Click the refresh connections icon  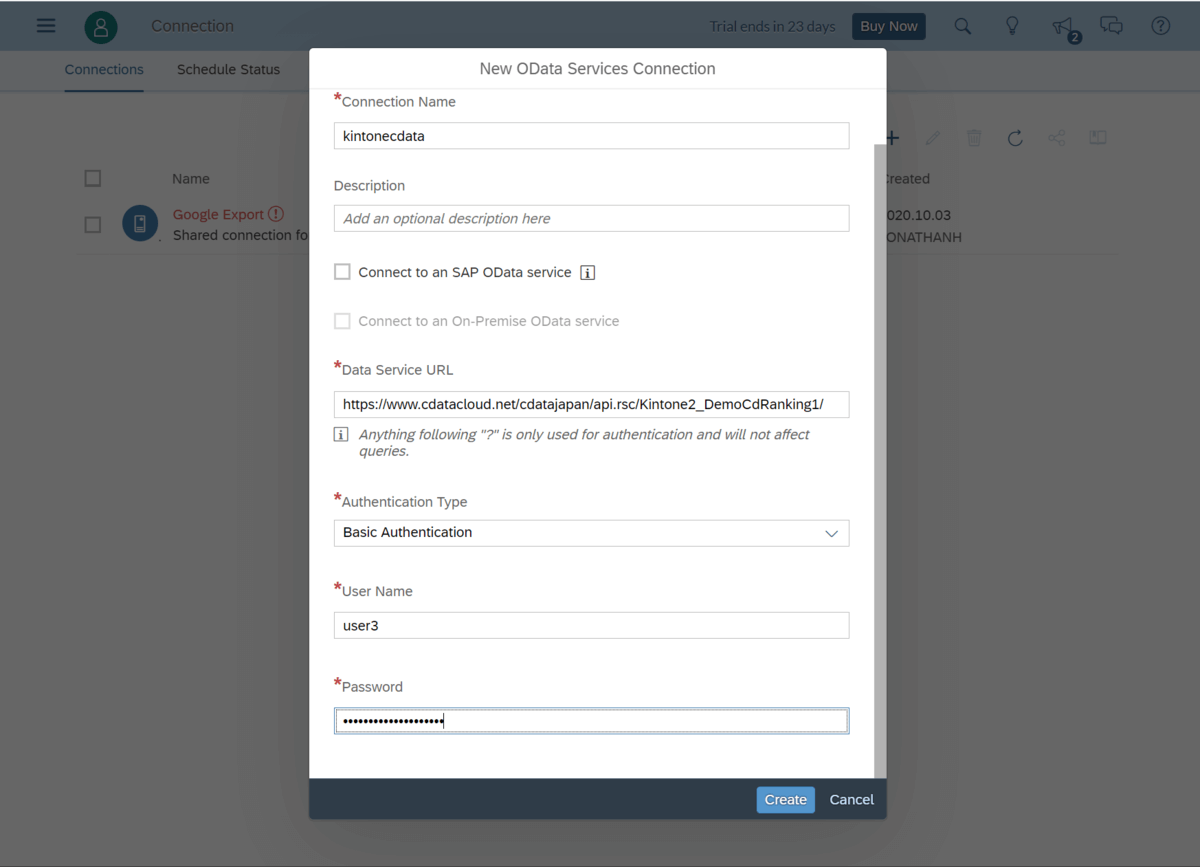tap(1015, 138)
